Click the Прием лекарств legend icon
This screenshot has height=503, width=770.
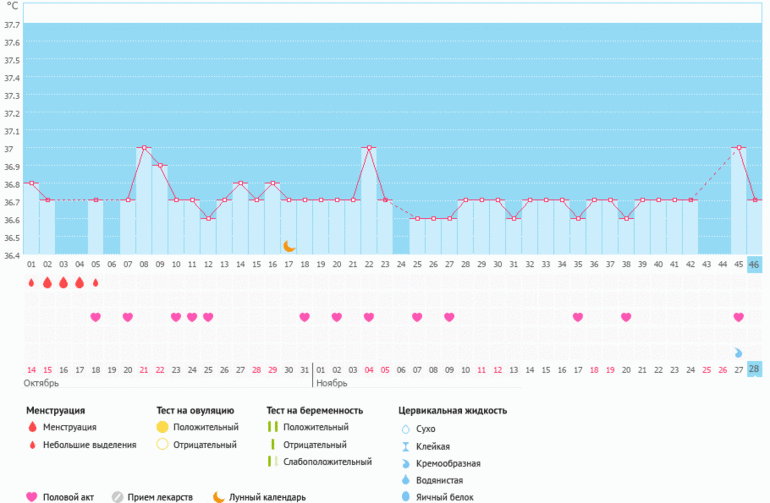tap(118, 497)
